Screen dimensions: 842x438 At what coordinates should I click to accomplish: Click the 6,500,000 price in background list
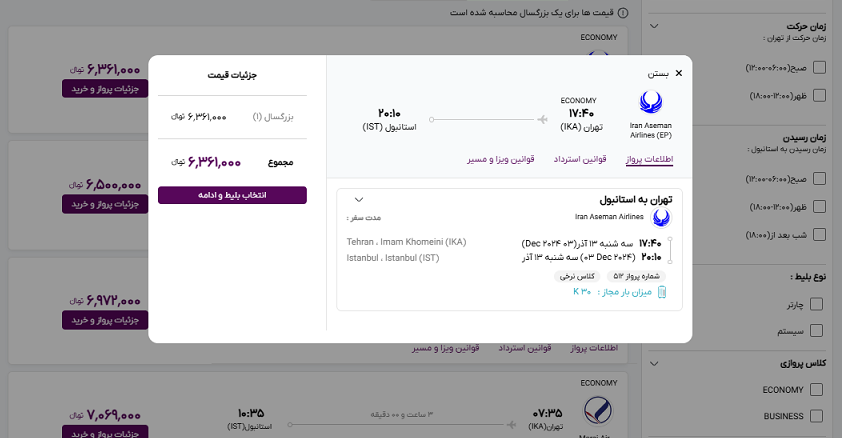point(105,185)
